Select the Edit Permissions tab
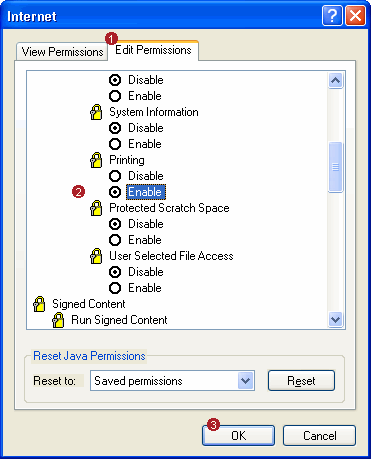 pyautogui.click(x=153, y=50)
